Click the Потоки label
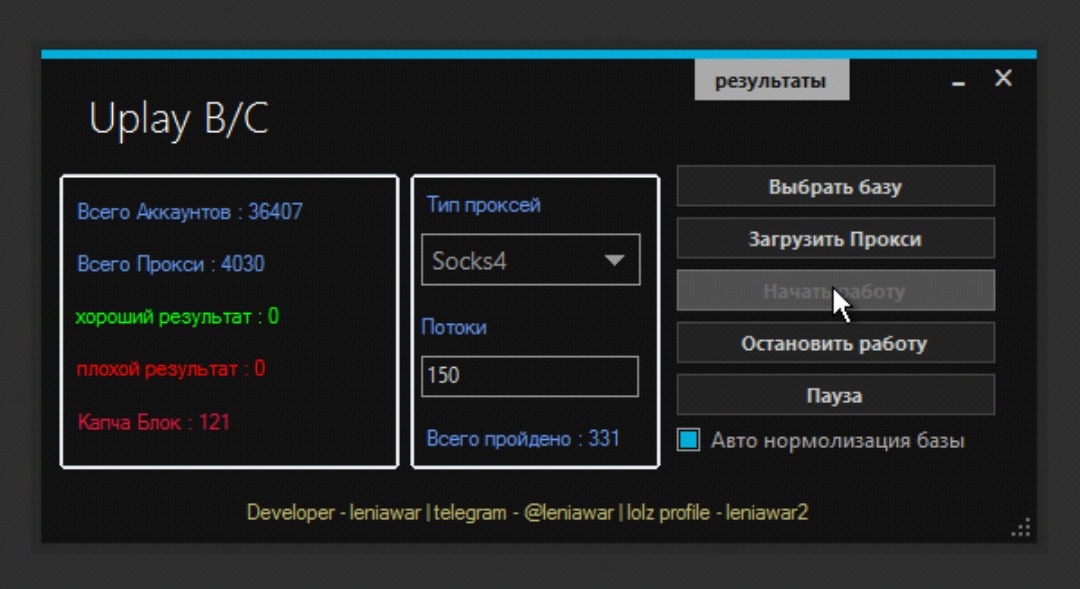The image size is (1080, 589). click(x=454, y=327)
